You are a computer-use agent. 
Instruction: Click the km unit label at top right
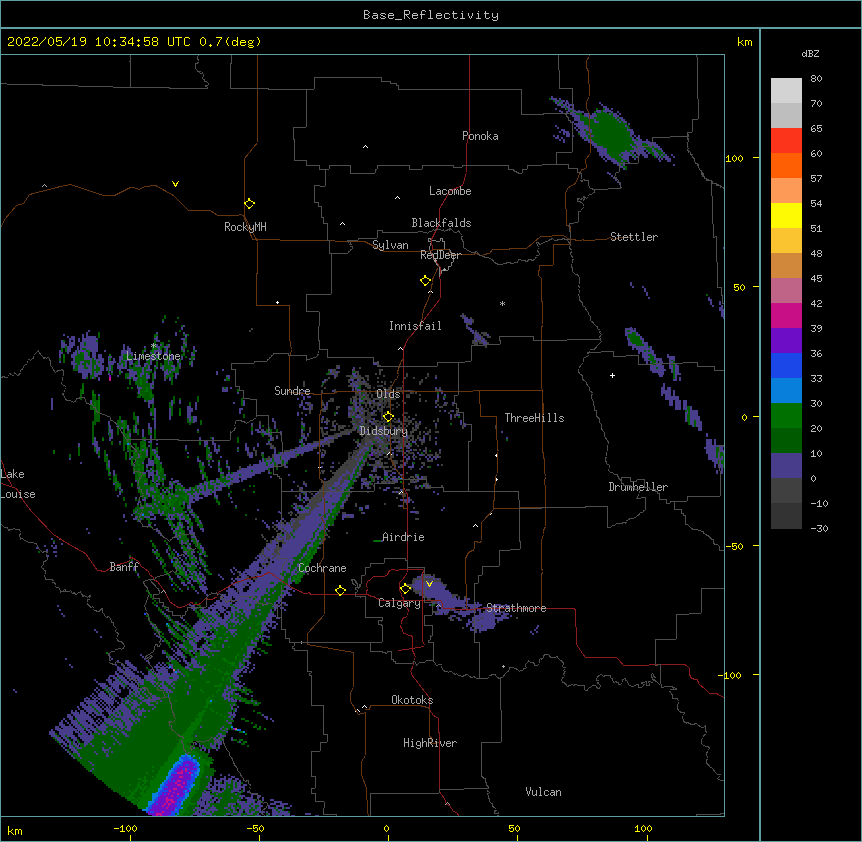[744, 42]
